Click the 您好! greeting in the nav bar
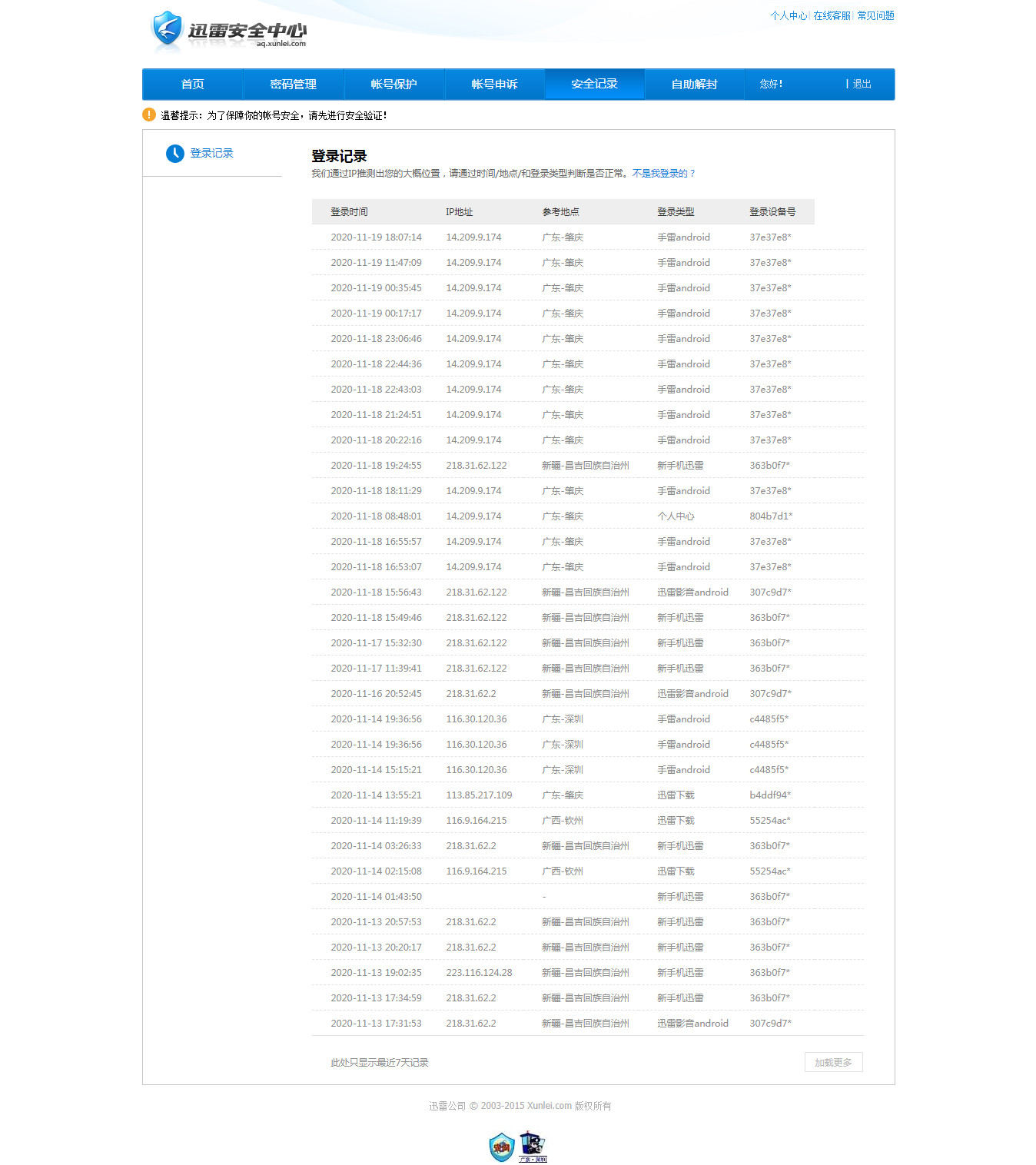Viewport: 1036px width, 1165px height. (x=771, y=85)
